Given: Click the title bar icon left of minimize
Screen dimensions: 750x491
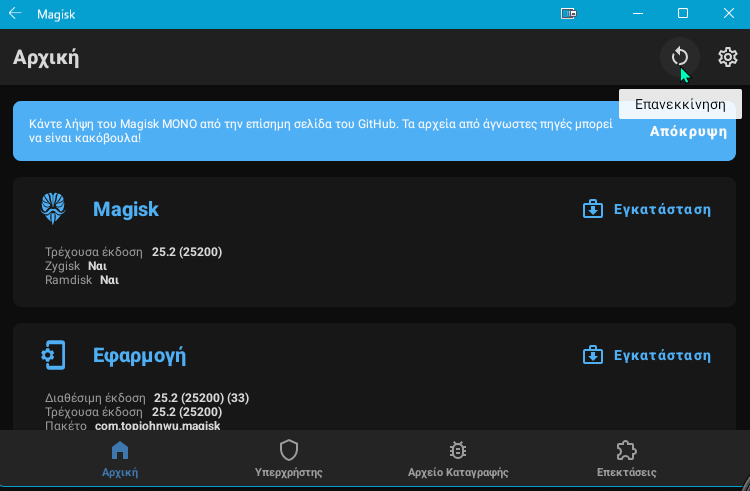Looking at the screenshot, I should click(x=569, y=14).
